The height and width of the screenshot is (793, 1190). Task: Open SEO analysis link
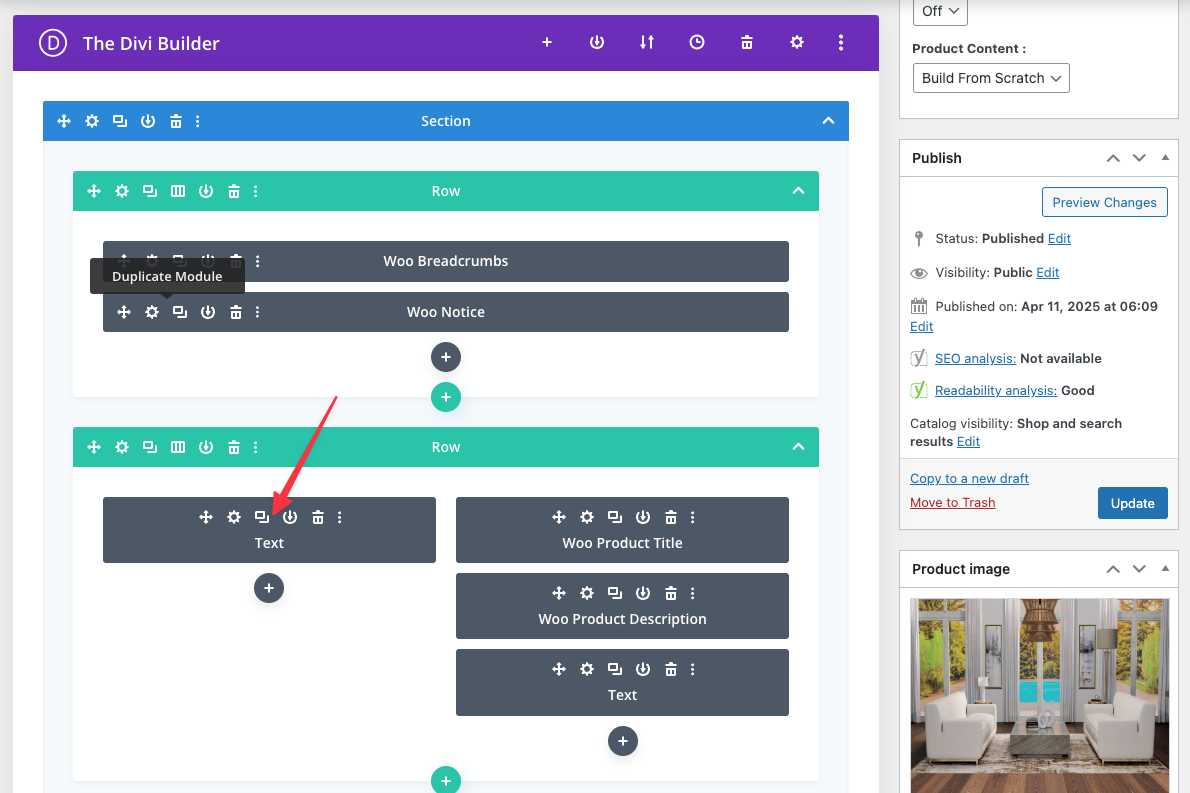pos(974,358)
